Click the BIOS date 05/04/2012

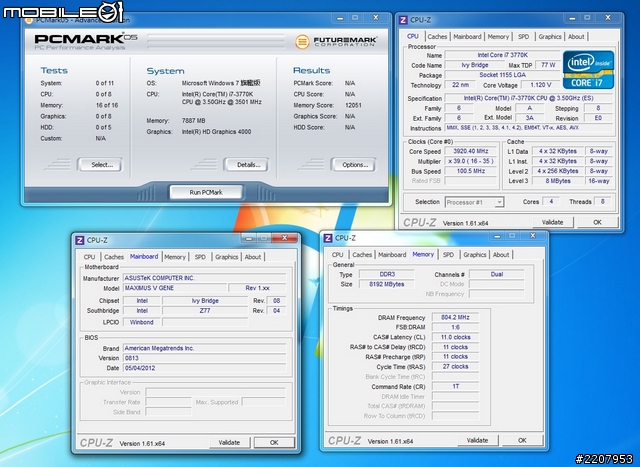coord(204,368)
